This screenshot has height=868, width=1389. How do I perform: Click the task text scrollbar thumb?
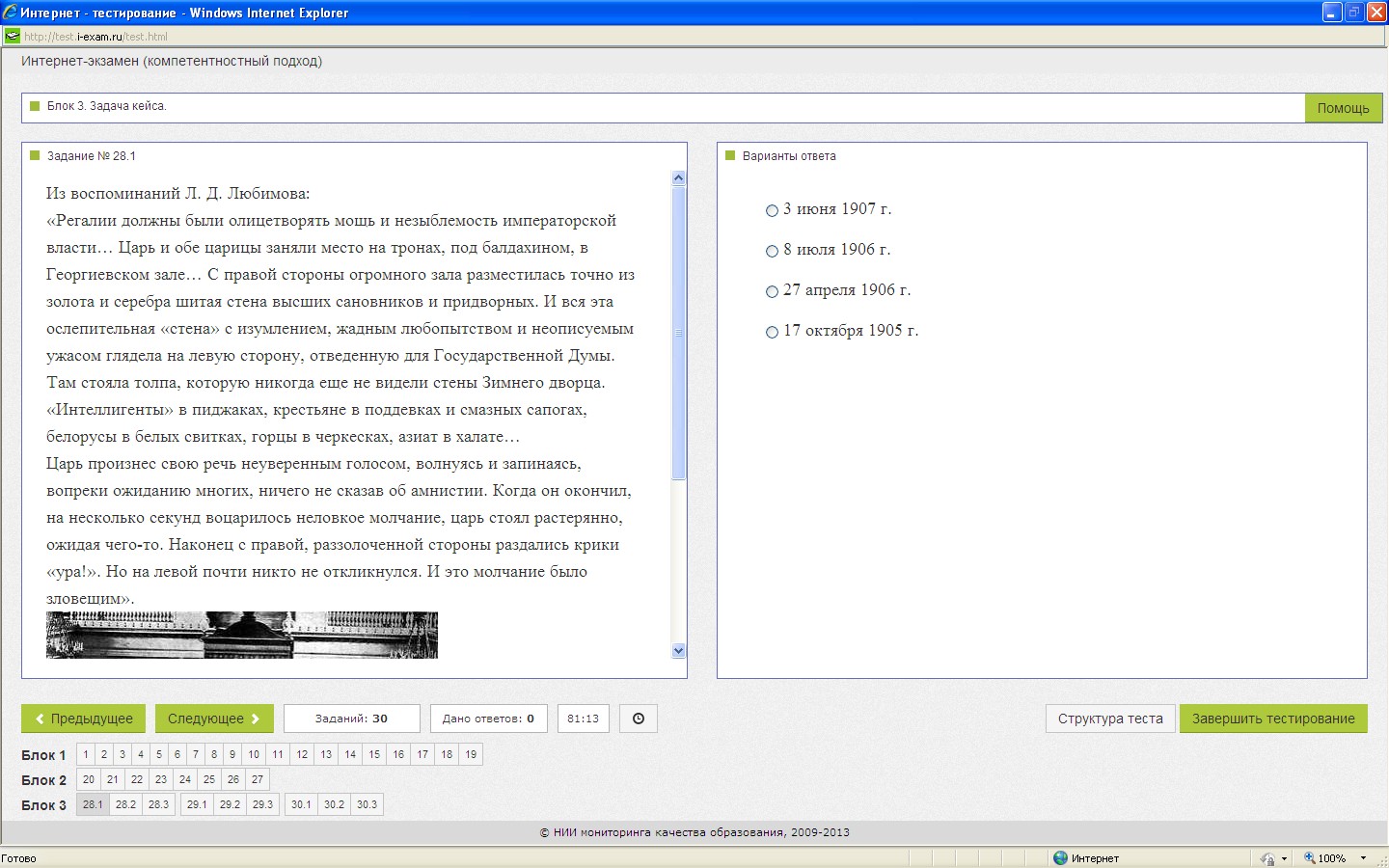point(678,333)
